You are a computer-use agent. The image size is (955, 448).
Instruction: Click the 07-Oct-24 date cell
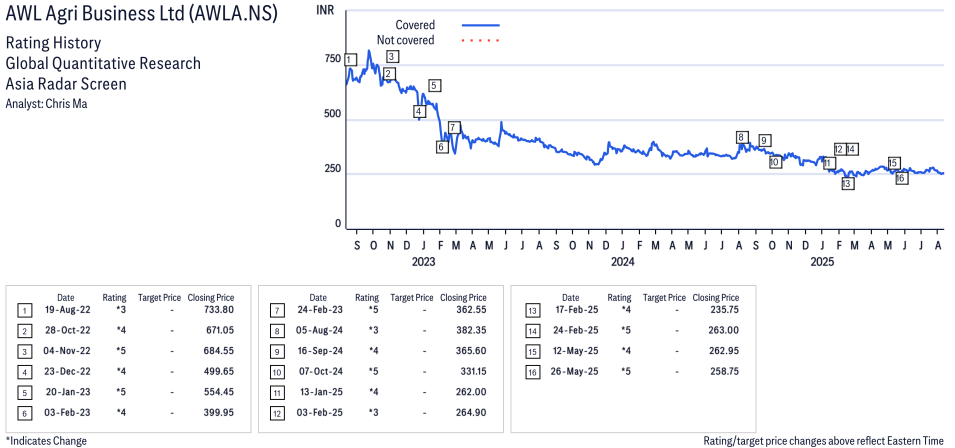click(x=319, y=371)
